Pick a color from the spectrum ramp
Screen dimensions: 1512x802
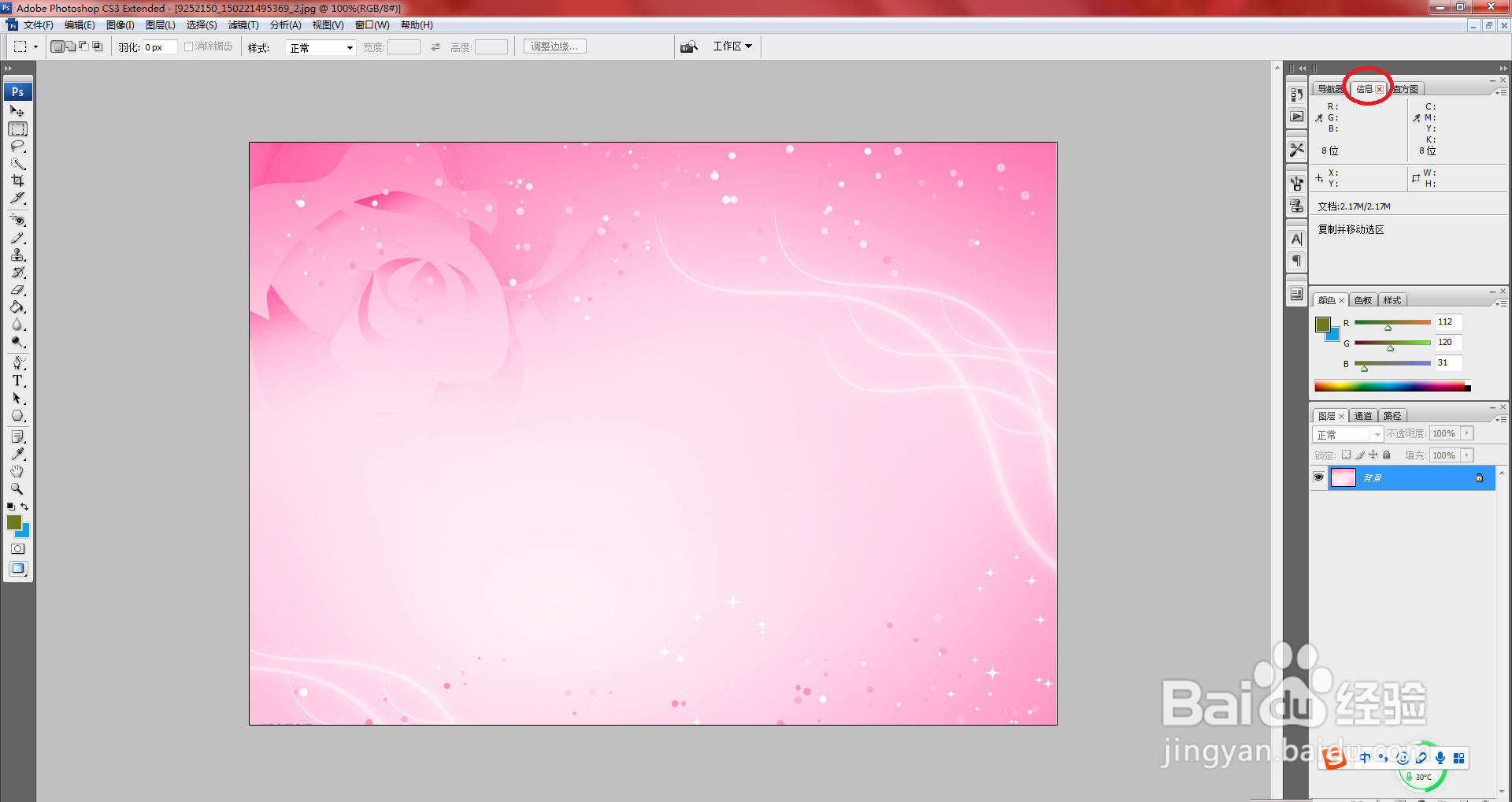tap(1392, 386)
